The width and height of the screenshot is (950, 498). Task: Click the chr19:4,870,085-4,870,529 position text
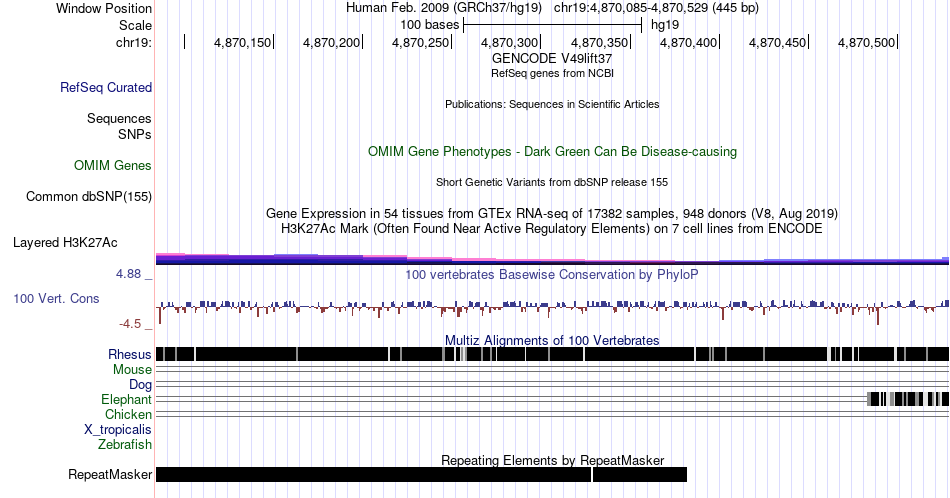(656, 8)
